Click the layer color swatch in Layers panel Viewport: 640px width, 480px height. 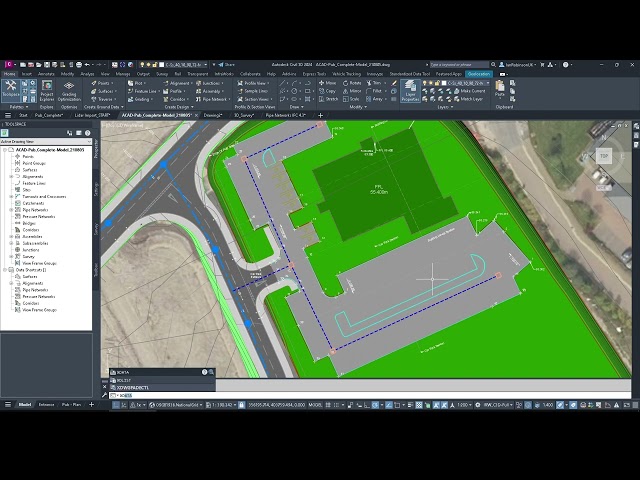[x=444, y=83]
